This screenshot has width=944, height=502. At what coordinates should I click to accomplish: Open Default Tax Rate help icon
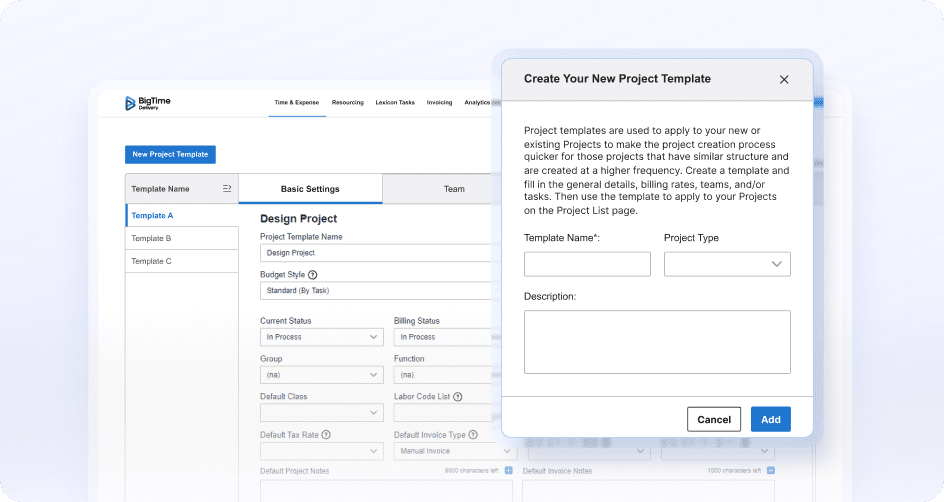click(x=326, y=435)
